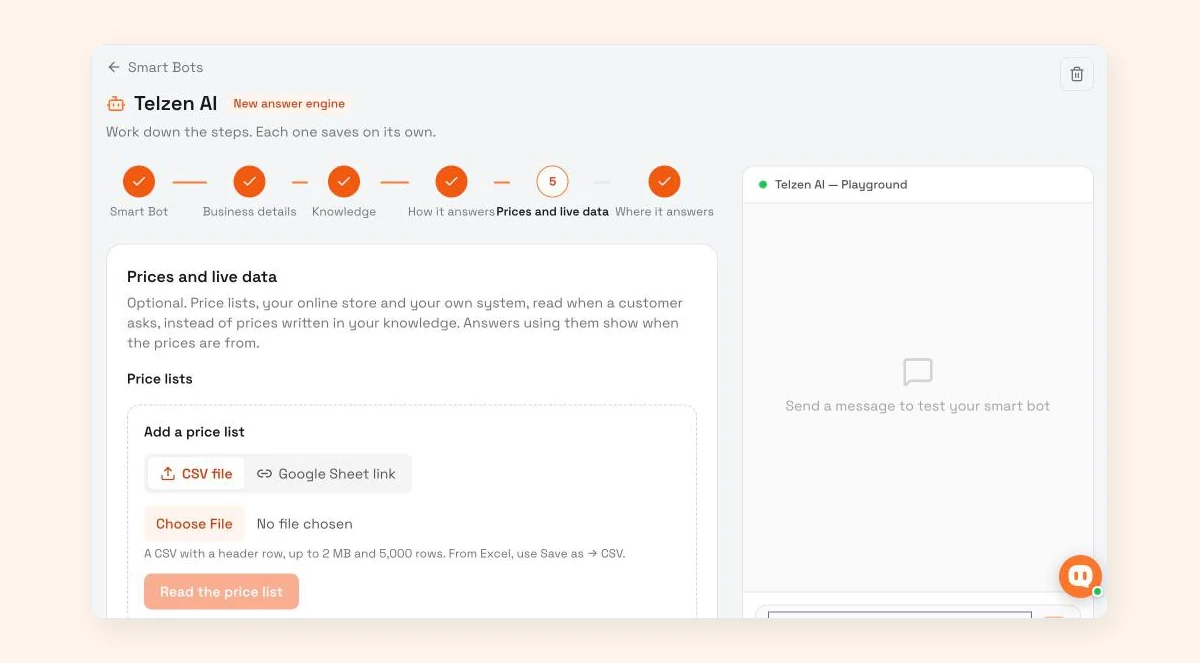Click the Choose File button
Image resolution: width=1200 pixels, height=663 pixels.
[194, 524]
